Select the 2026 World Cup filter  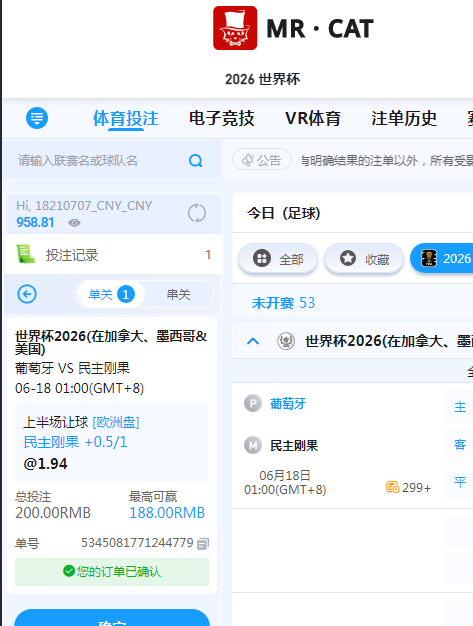441,259
